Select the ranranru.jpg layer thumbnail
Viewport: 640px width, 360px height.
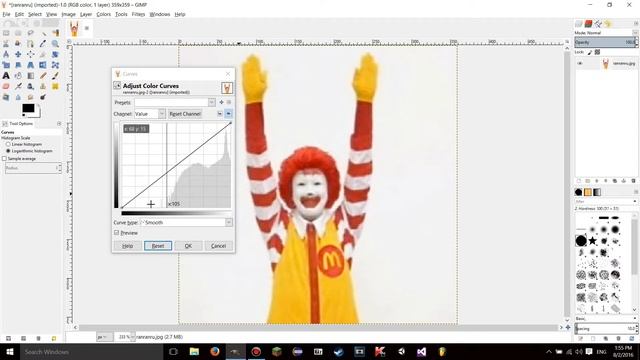606,63
